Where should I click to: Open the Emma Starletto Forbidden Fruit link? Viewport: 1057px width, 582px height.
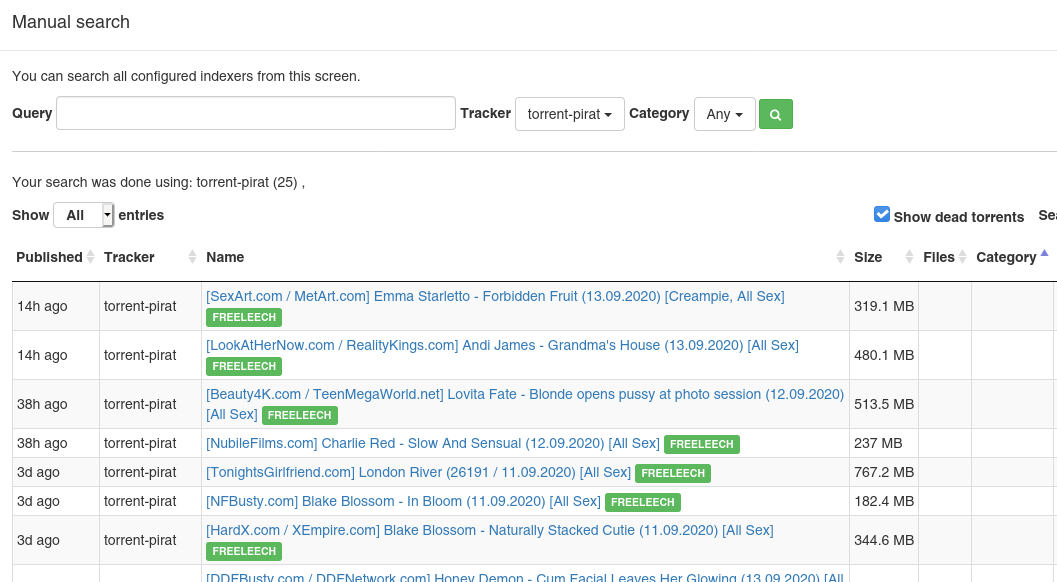click(495, 296)
